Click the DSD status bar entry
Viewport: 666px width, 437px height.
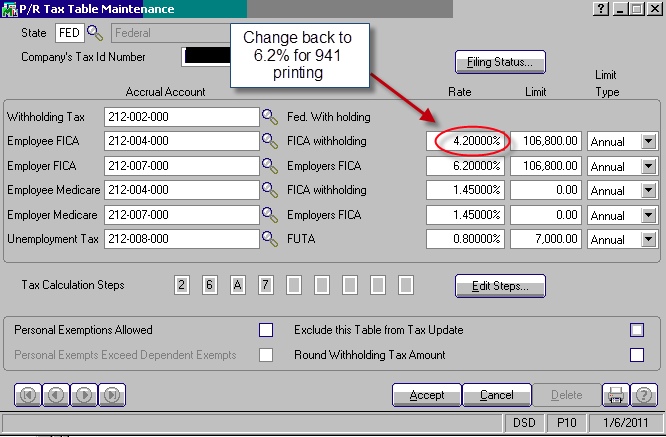tap(524, 423)
